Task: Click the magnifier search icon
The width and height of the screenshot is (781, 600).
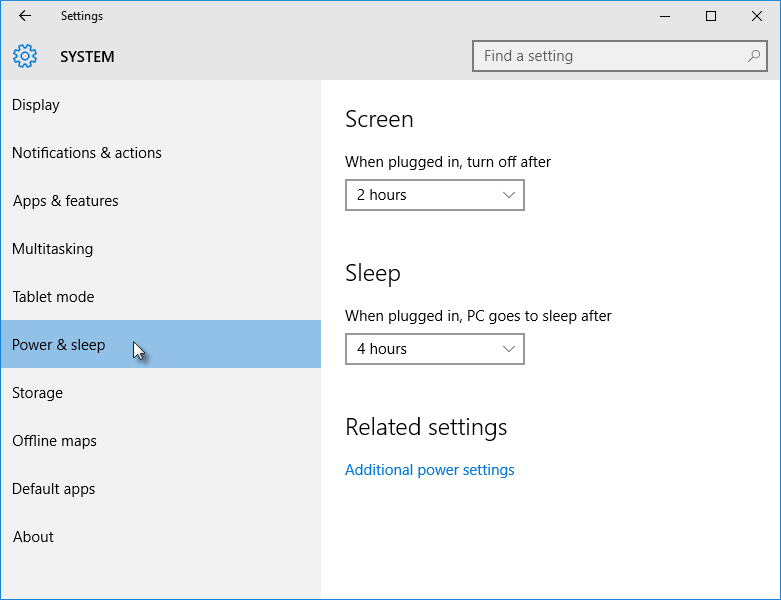Action: tap(754, 56)
